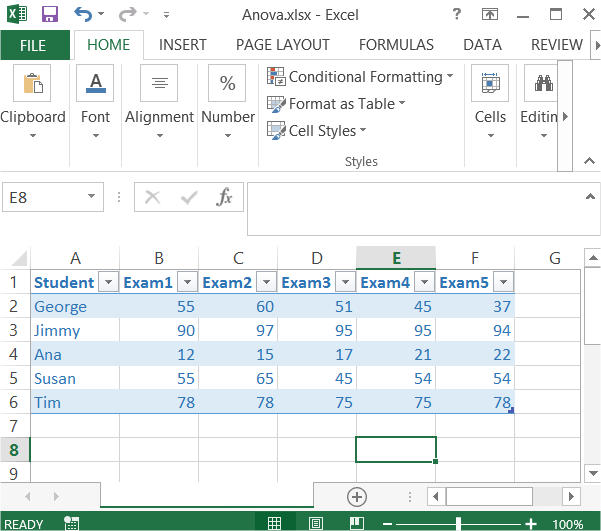
Task: Expand the formula bar
Action: pyautogui.click(x=590, y=197)
